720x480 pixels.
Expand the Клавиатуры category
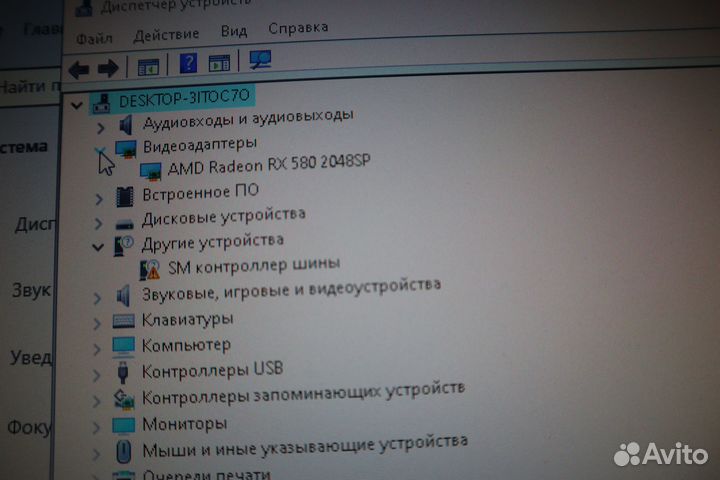pyautogui.click(x=97, y=324)
